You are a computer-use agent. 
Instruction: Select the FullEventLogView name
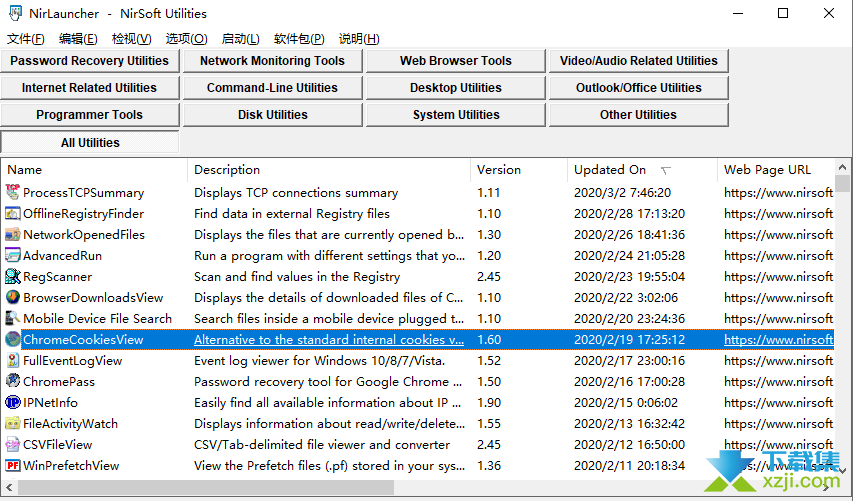(x=72, y=361)
